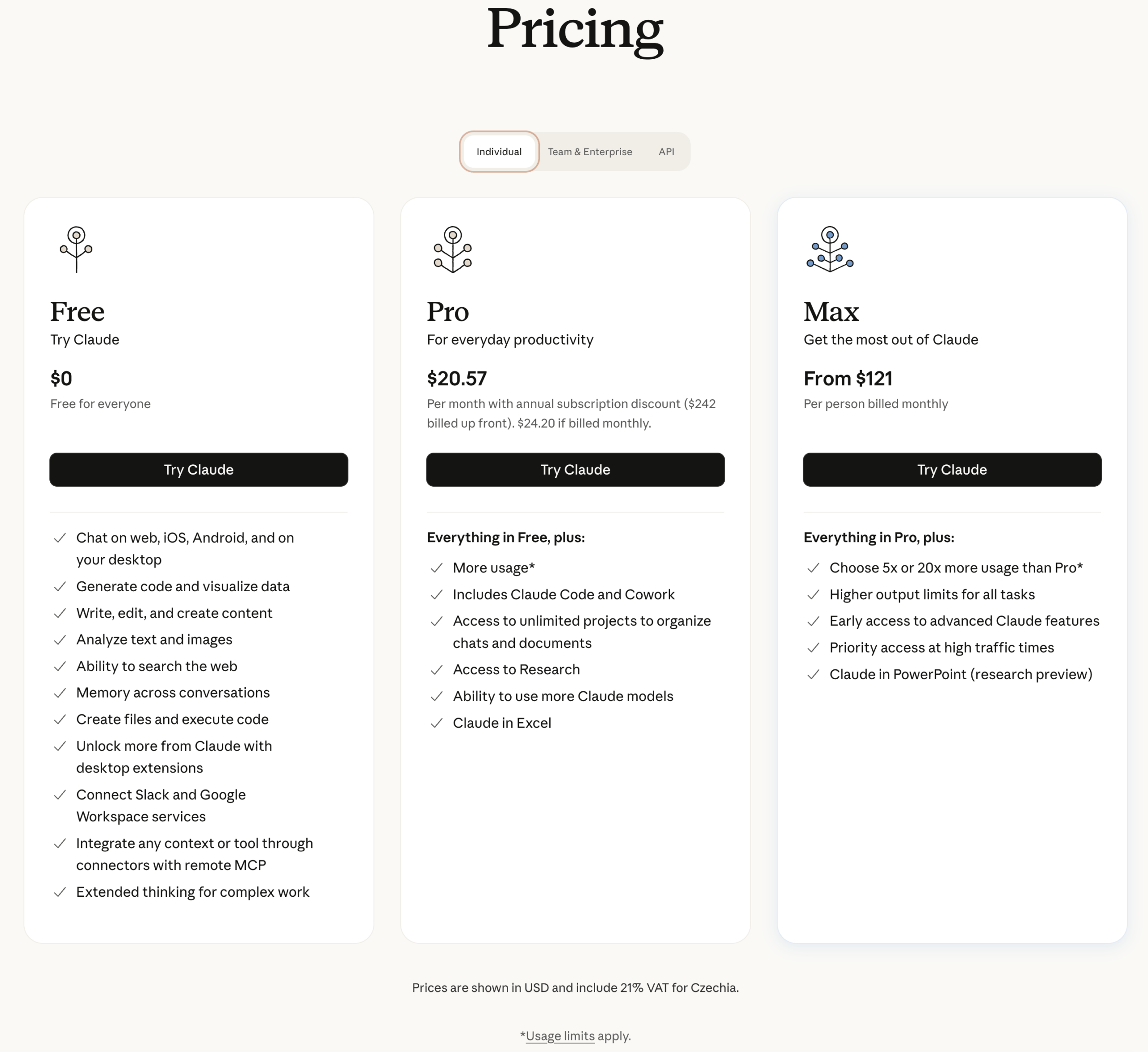Click the Max plan title
1148x1052 pixels.
(x=831, y=311)
